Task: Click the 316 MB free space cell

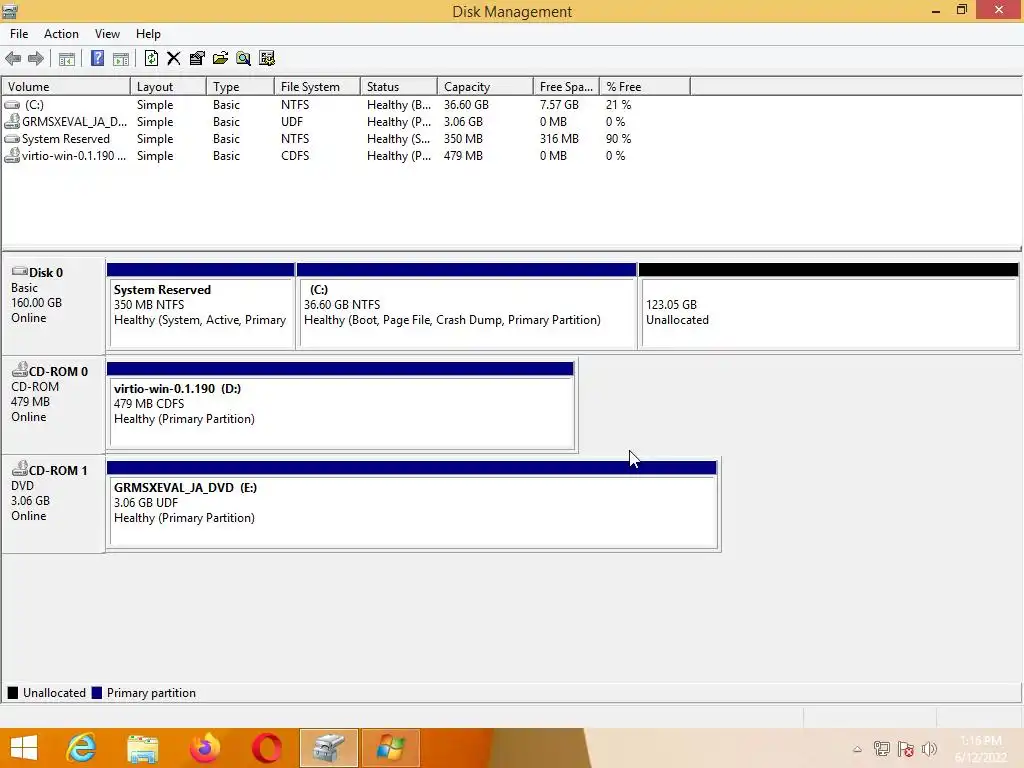Action: coord(559,138)
